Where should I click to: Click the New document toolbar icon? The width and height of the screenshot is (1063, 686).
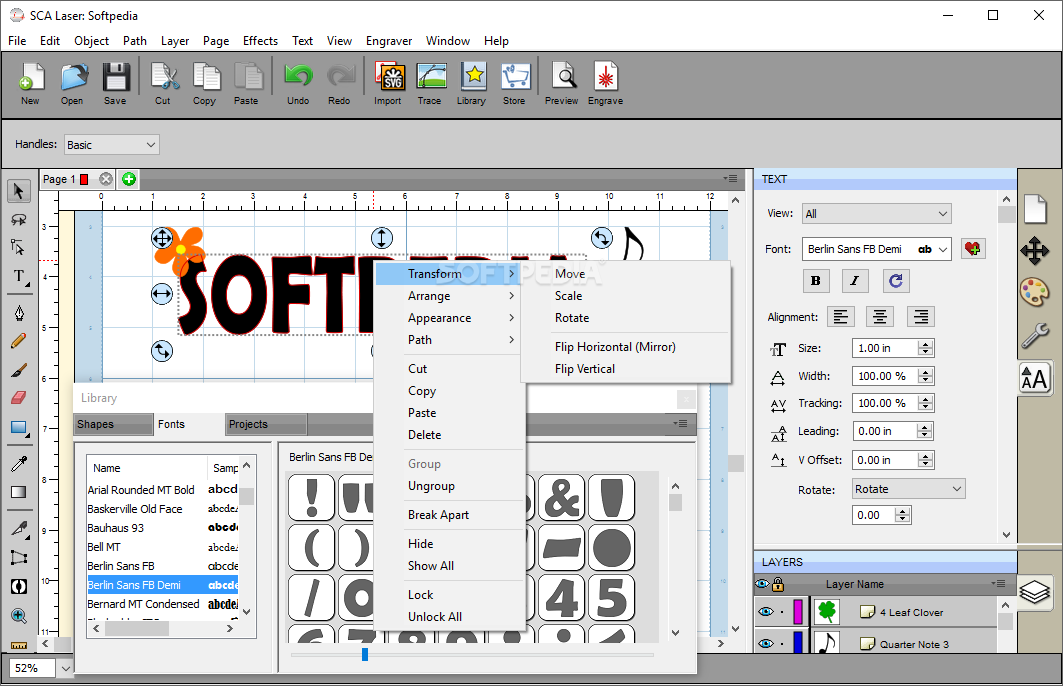[x=31, y=83]
